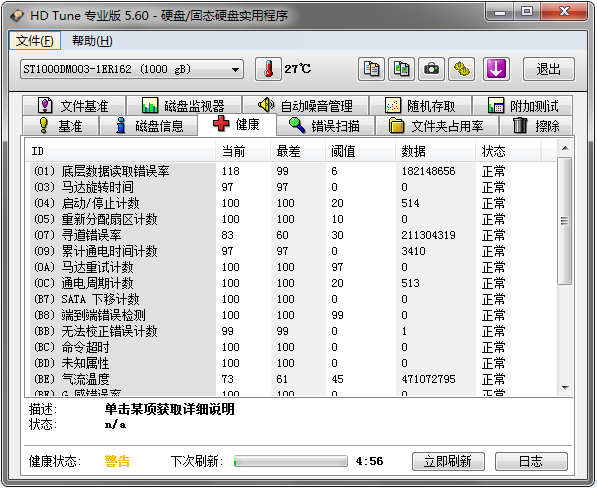
Task: Switch to the 文件夹占用率 tab
Action: 437,126
